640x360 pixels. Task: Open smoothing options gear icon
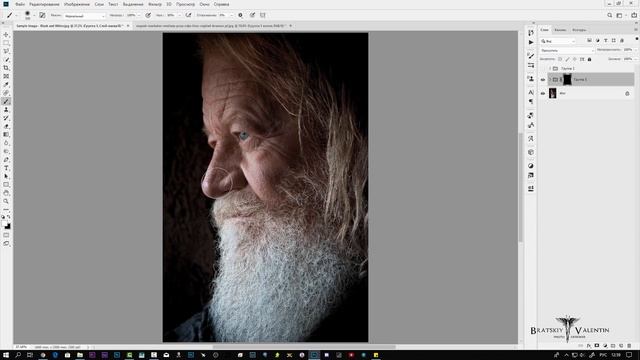240,15
